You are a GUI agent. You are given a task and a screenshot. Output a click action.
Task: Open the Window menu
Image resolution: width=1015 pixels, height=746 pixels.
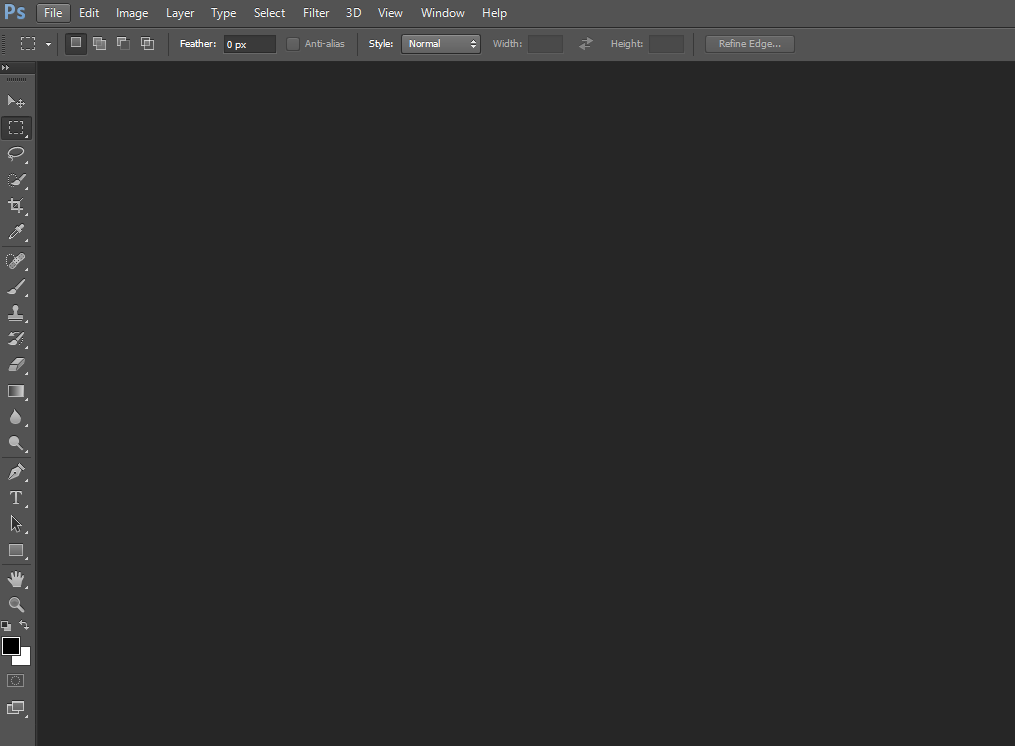click(442, 12)
